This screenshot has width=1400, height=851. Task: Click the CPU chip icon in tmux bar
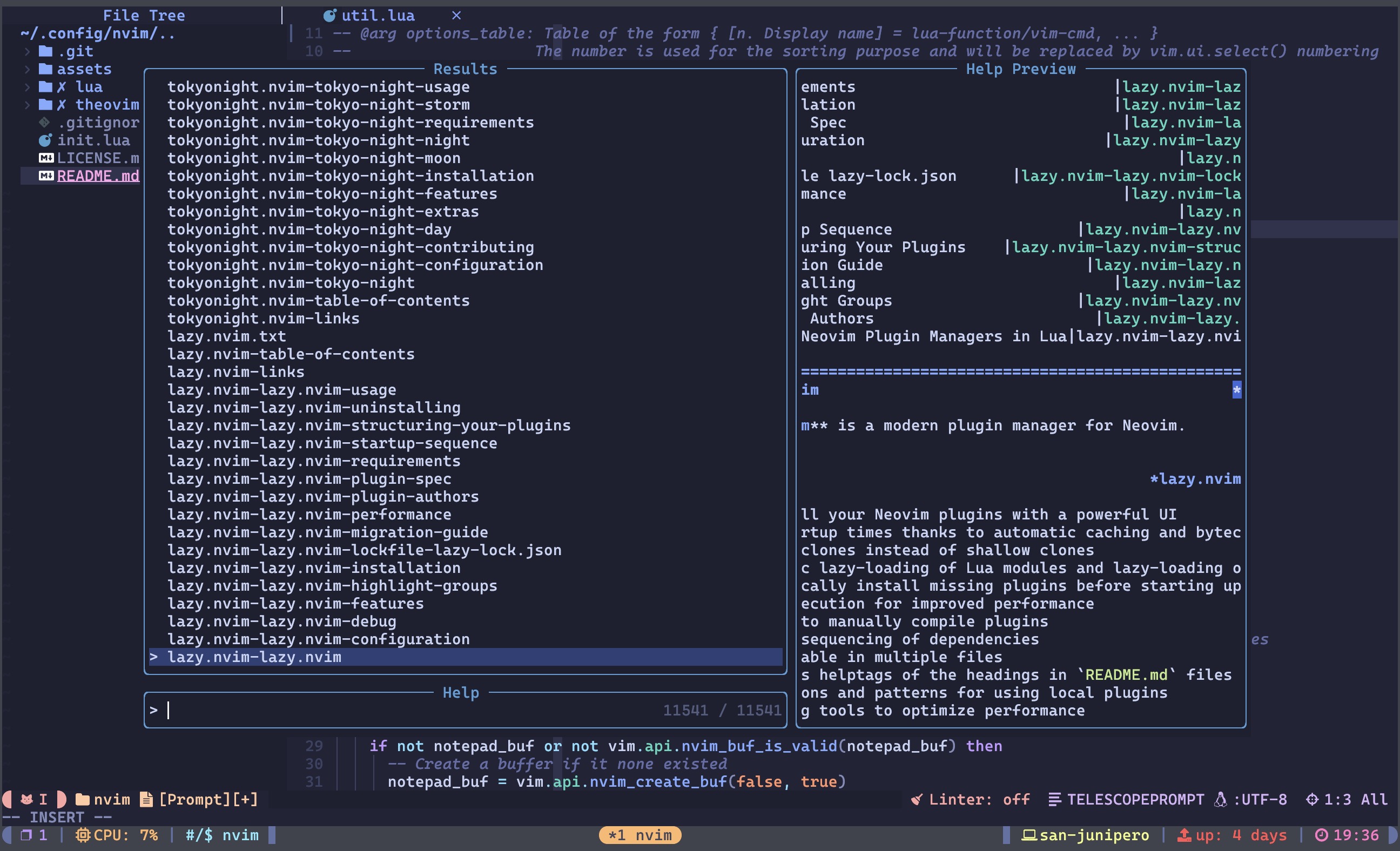(83, 835)
